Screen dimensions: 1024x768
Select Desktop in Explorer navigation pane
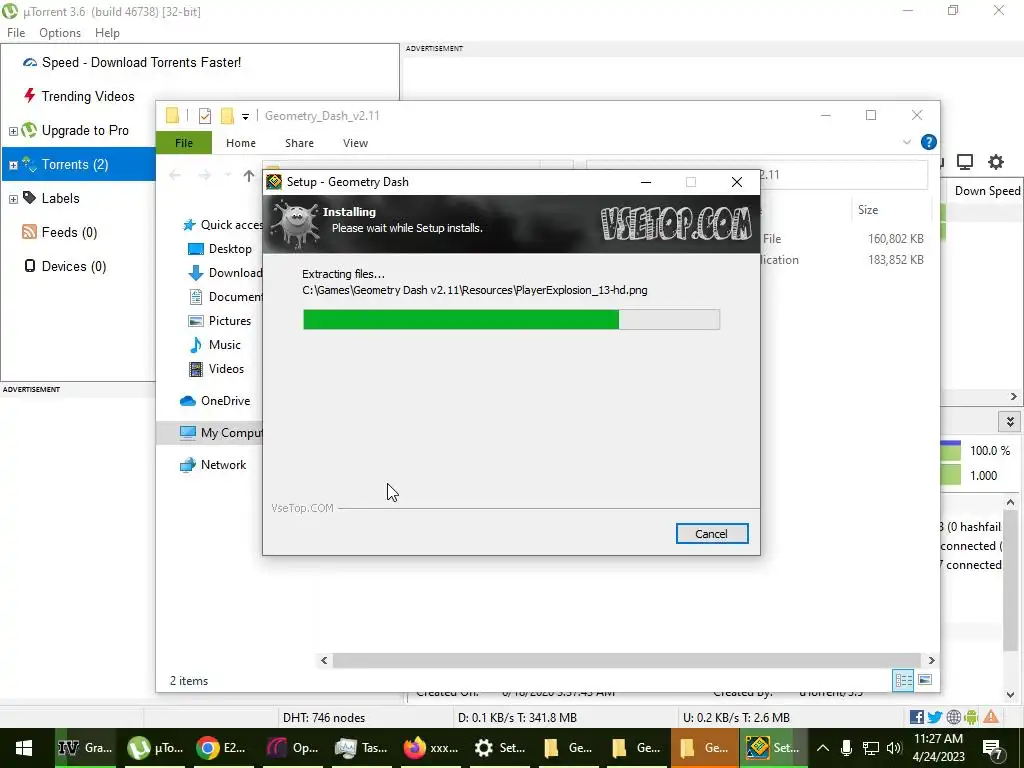click(x=219, y=249)
